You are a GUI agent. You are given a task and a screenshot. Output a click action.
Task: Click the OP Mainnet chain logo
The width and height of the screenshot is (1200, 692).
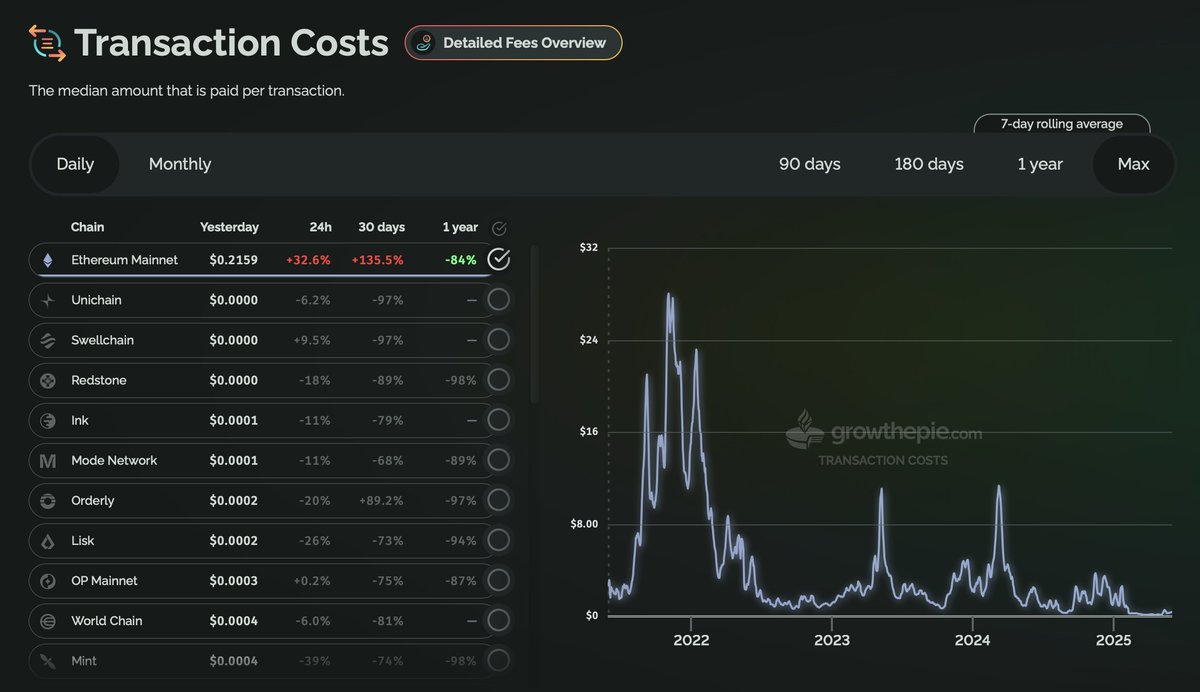tap(47, 580)
